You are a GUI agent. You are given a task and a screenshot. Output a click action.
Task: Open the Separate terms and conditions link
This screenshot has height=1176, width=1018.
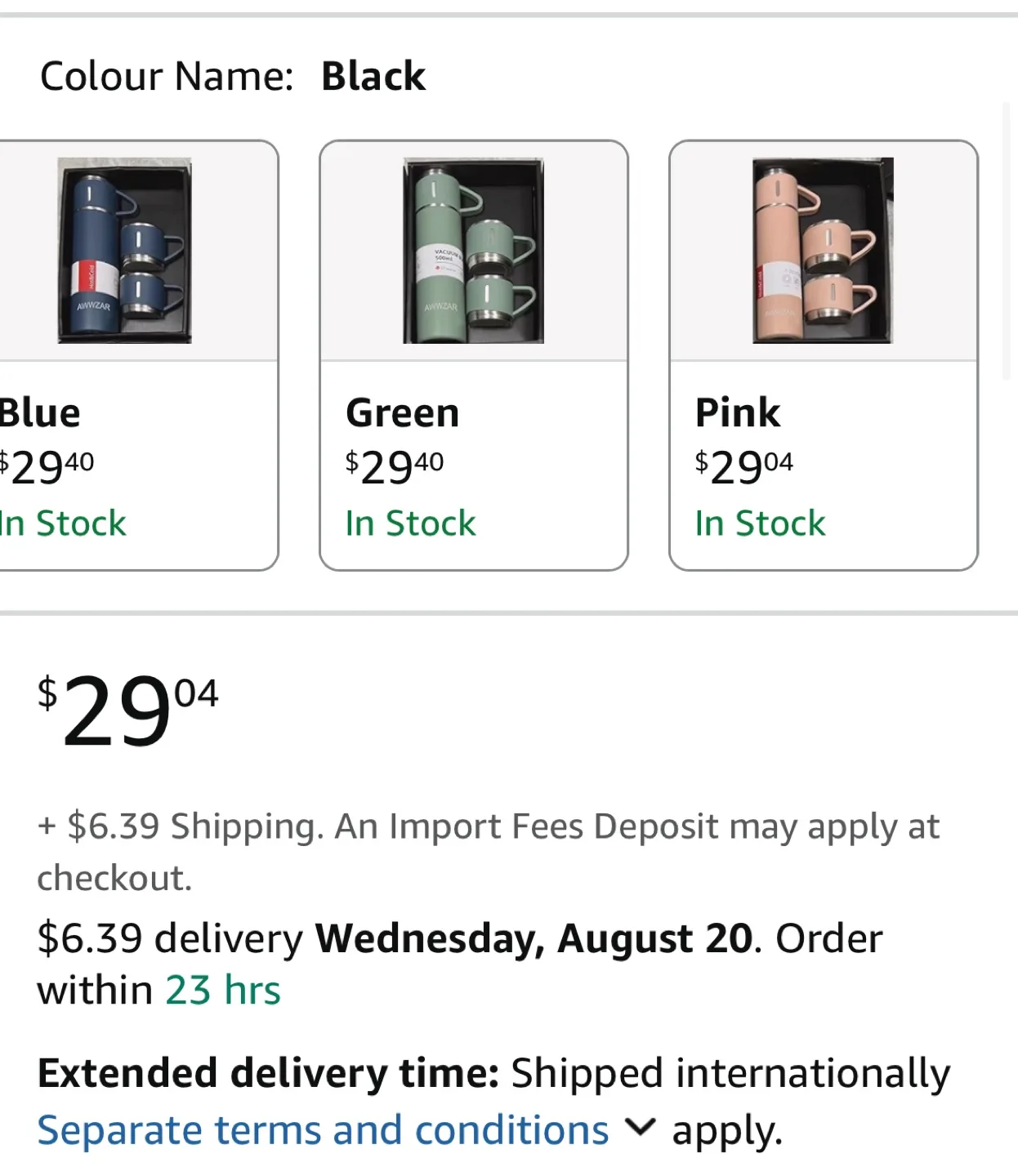(x=323, y=1131)
